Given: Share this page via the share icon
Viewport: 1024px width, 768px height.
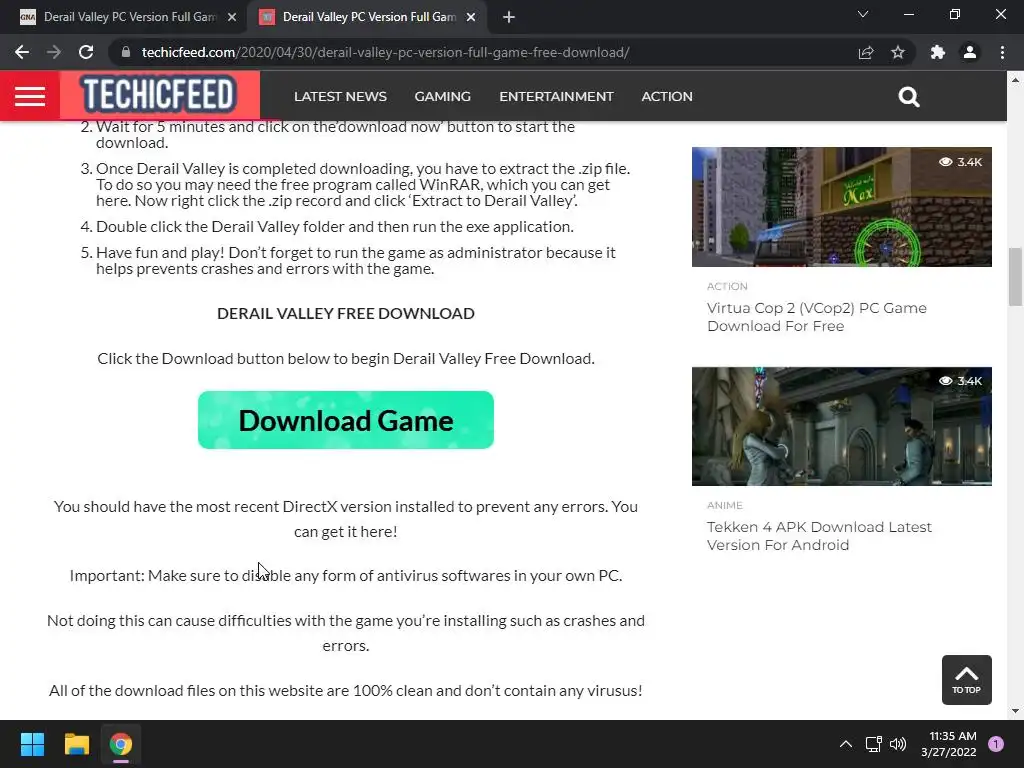Looking at the screenshot, I should [x=866, y=52].
